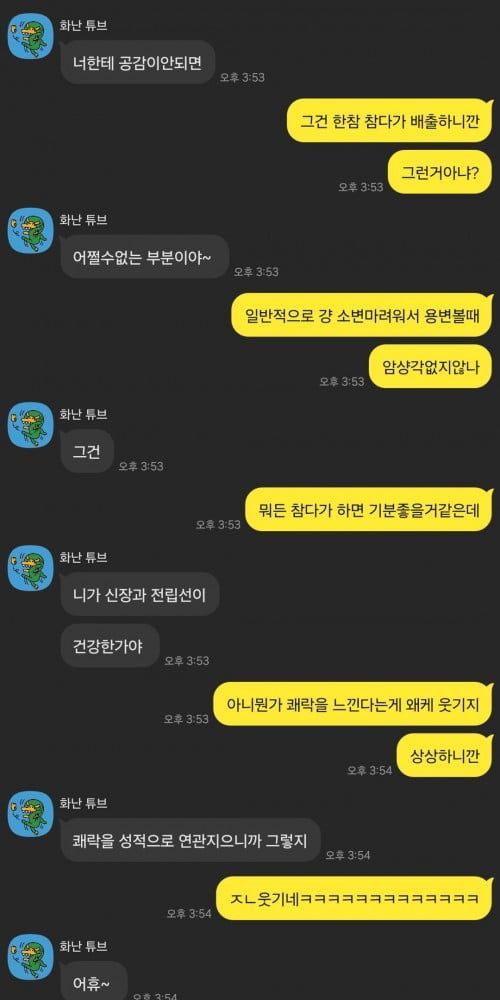Select the gray '그건' message bubble
Screen dimensions: 500x1000
[87, 451]
